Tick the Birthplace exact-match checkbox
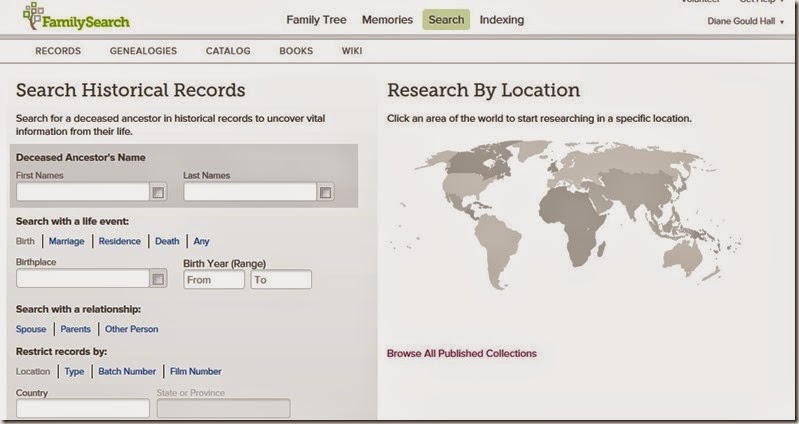The image size is (799, 424). click(158, 279)
